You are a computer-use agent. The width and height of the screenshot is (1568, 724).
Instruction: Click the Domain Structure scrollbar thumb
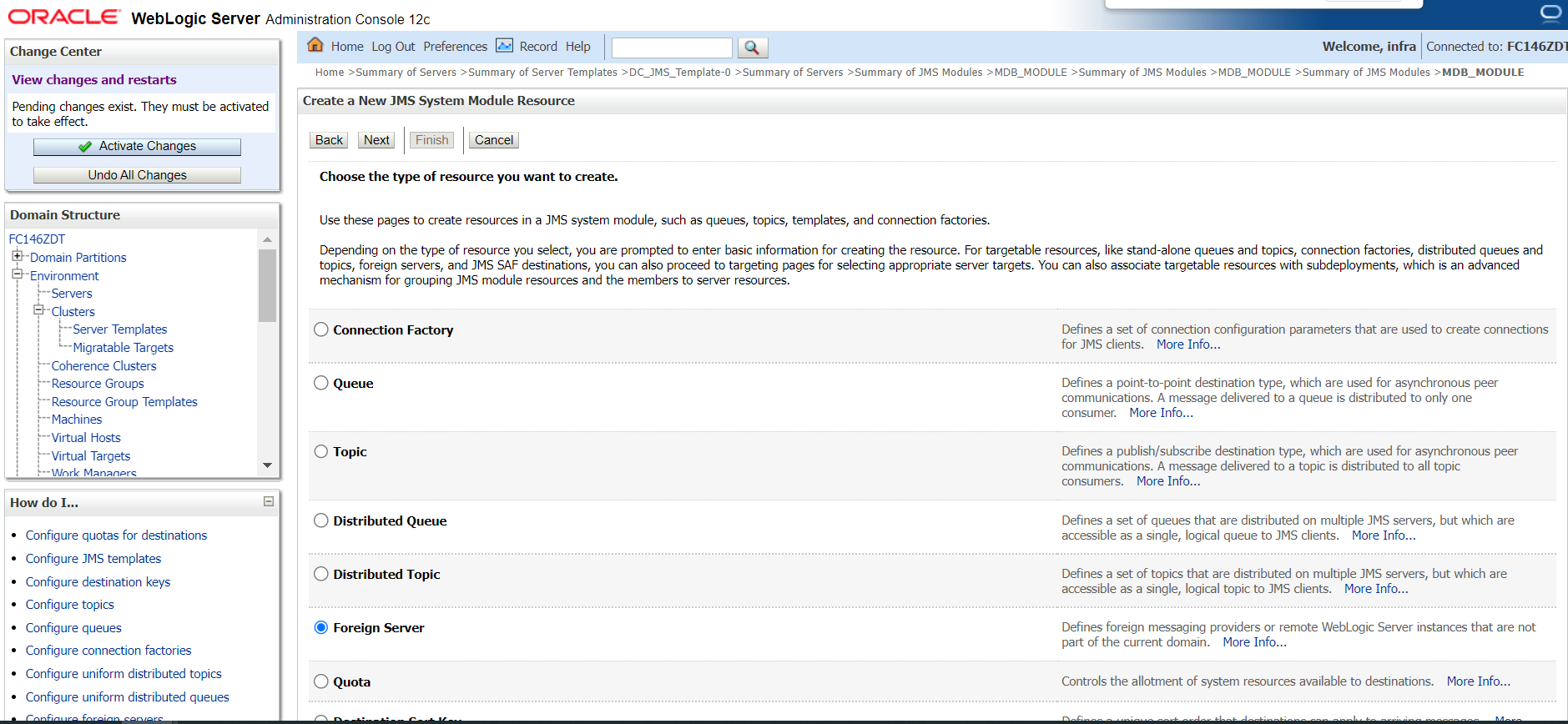point(267,285)
